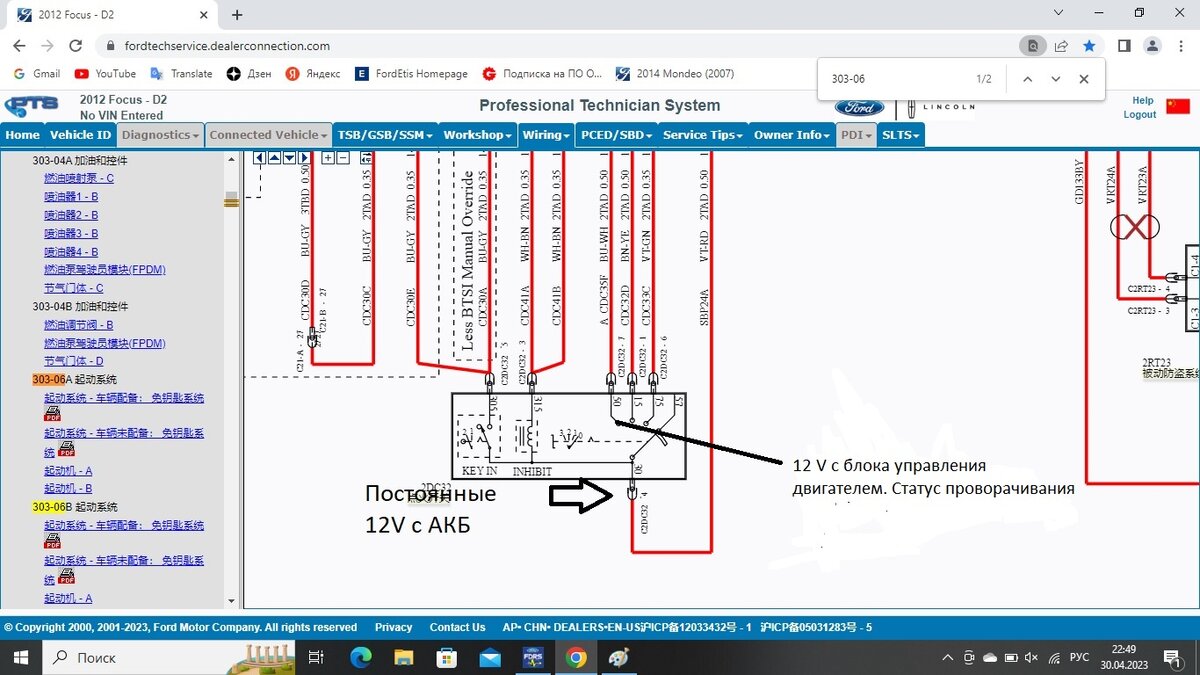Click the PTS logo
Image resolution: width=1200 pixels, height=675 pixels.
point(32,105)
